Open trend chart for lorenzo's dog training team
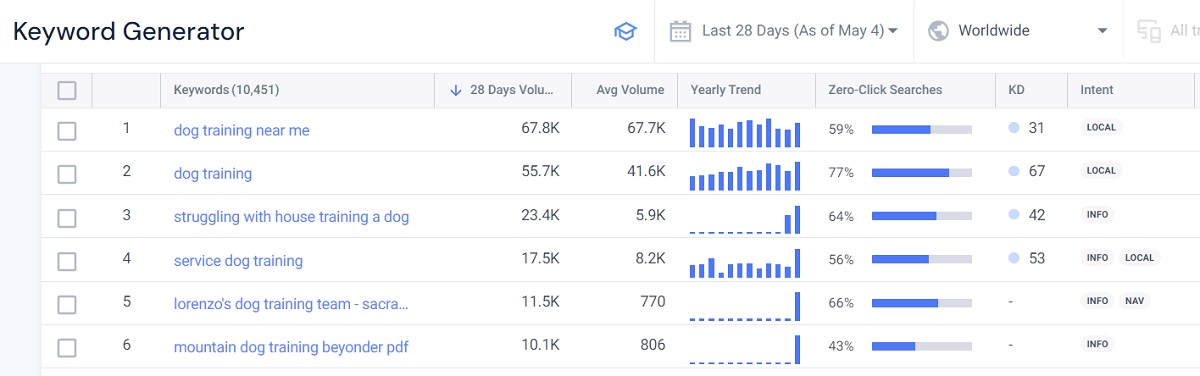This screenshot has width=1200, height=376. click(745, 306)
